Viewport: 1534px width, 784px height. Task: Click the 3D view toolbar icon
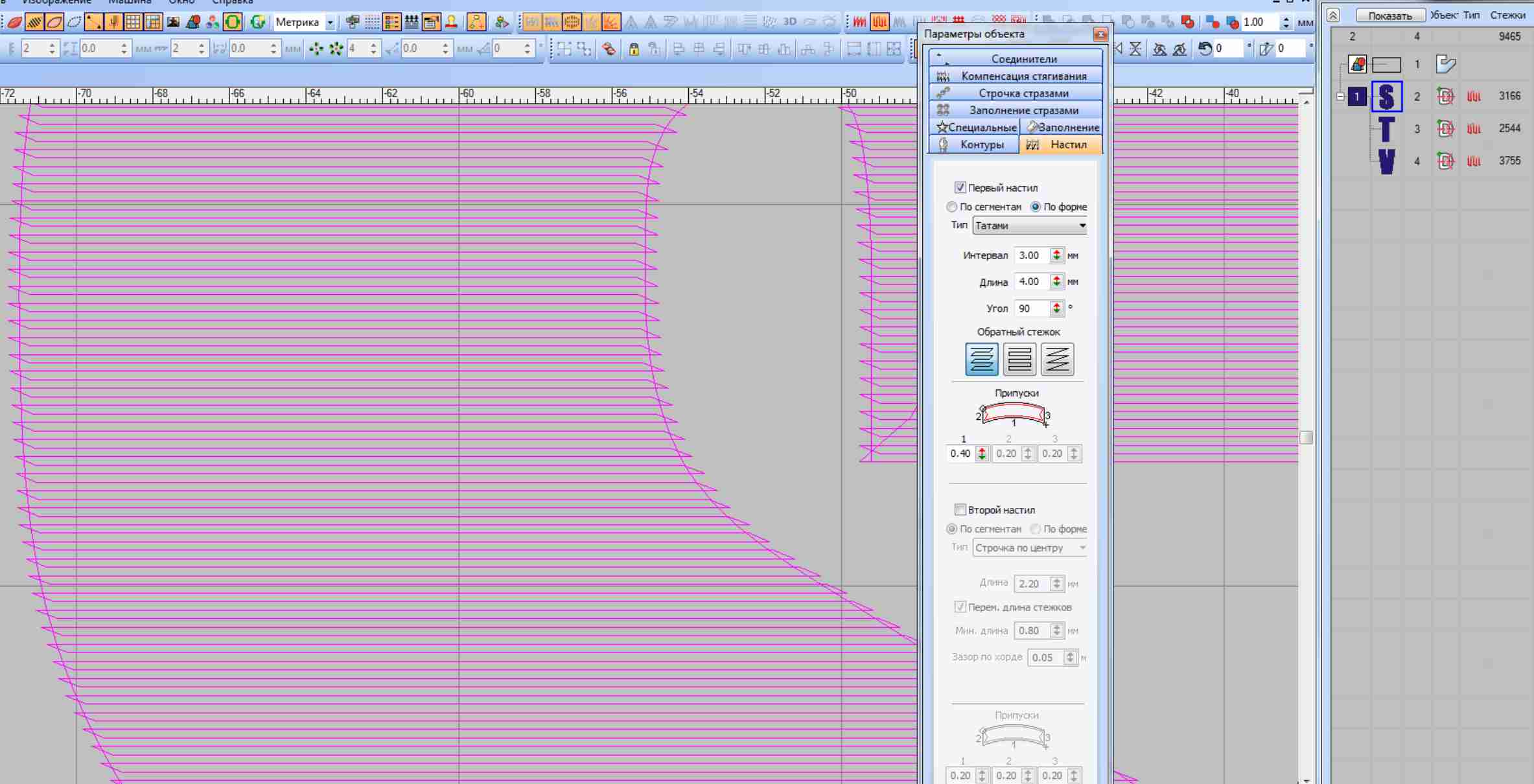(x=789, y=22)
